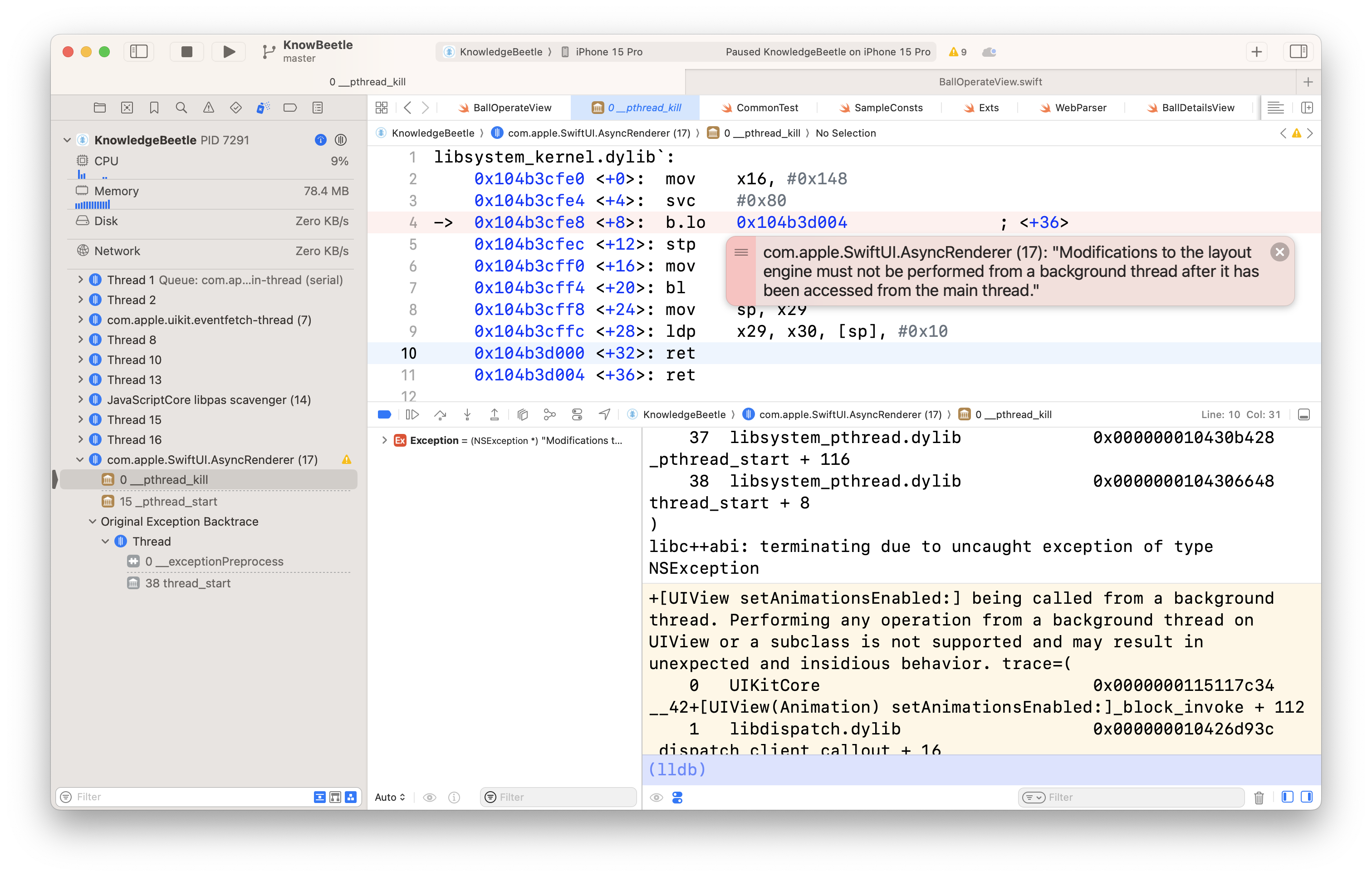Open the Project navigator folder icon
Image resolution: width=1372 pixels, height=877 pixels.
coord(100,107)
